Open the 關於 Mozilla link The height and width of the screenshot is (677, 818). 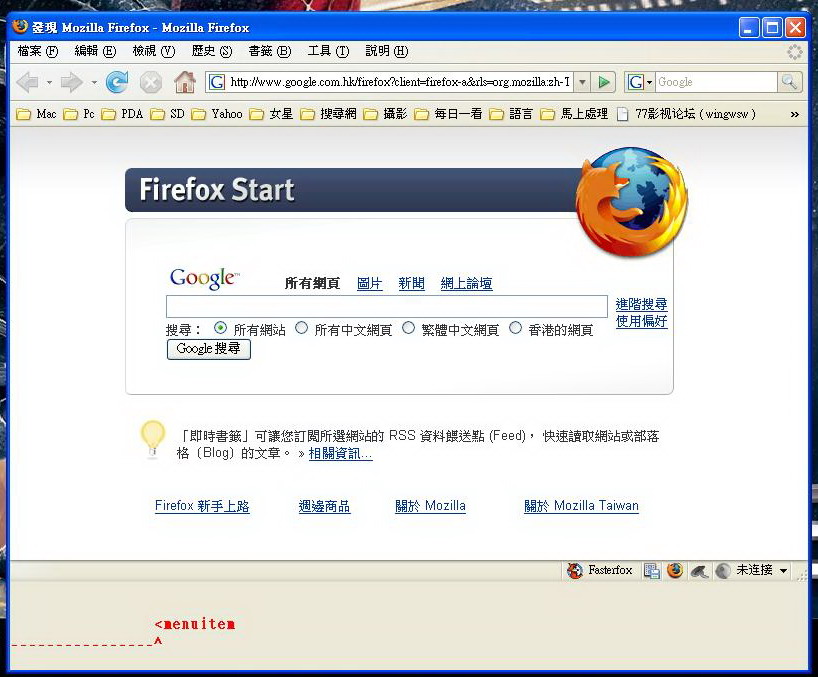[430, 506]
